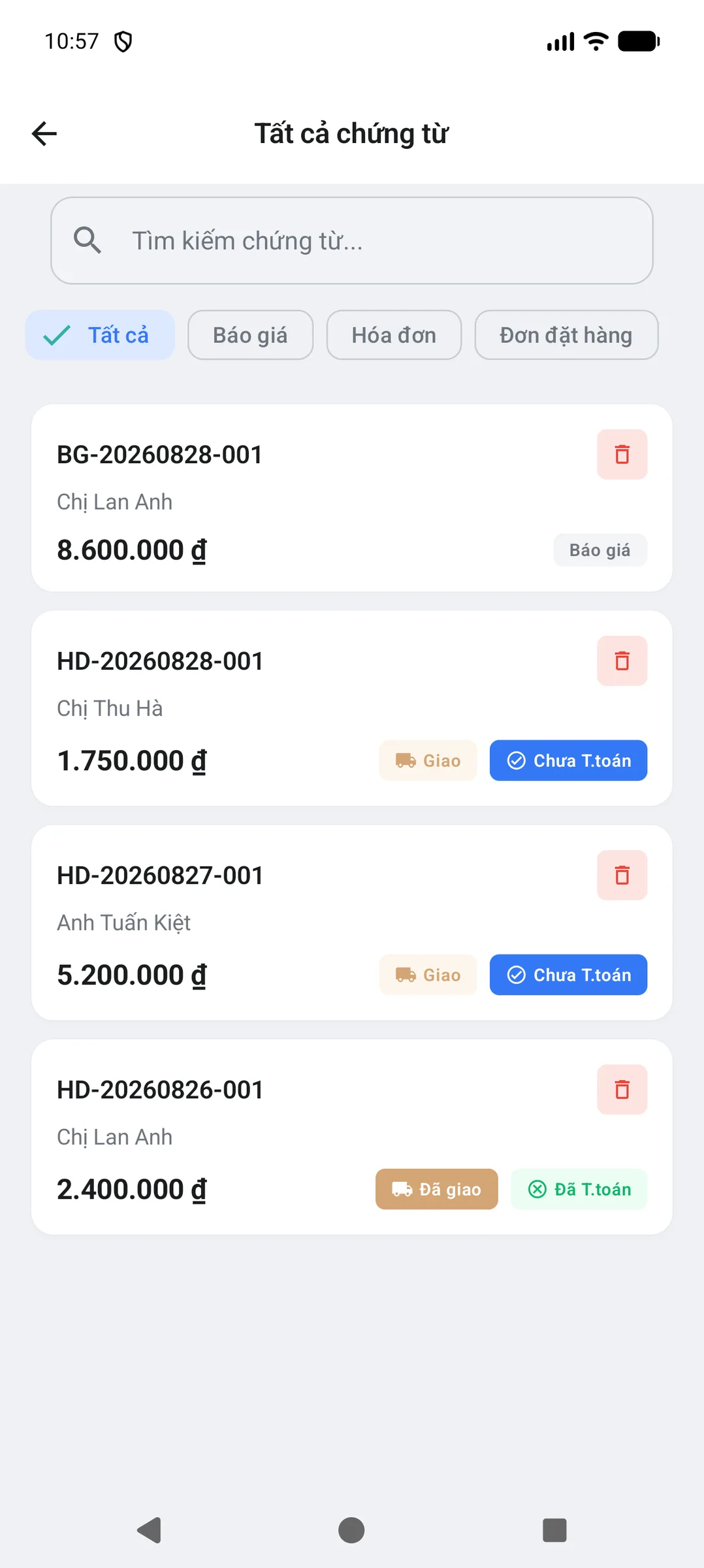Delete document BG-20260828-001 with trash icon

tap(622, 454)
